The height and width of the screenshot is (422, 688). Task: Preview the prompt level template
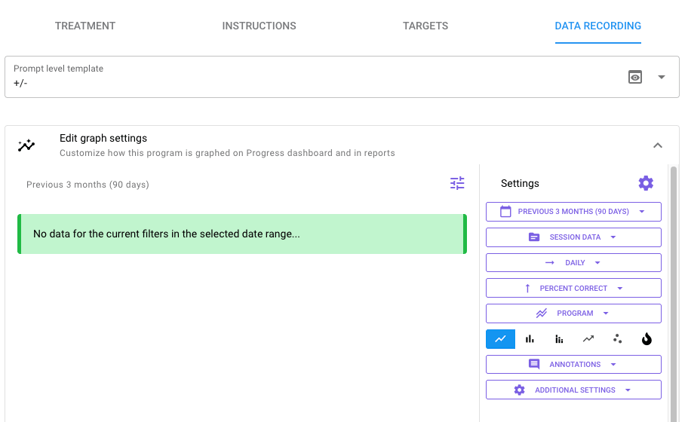[635, 77]
